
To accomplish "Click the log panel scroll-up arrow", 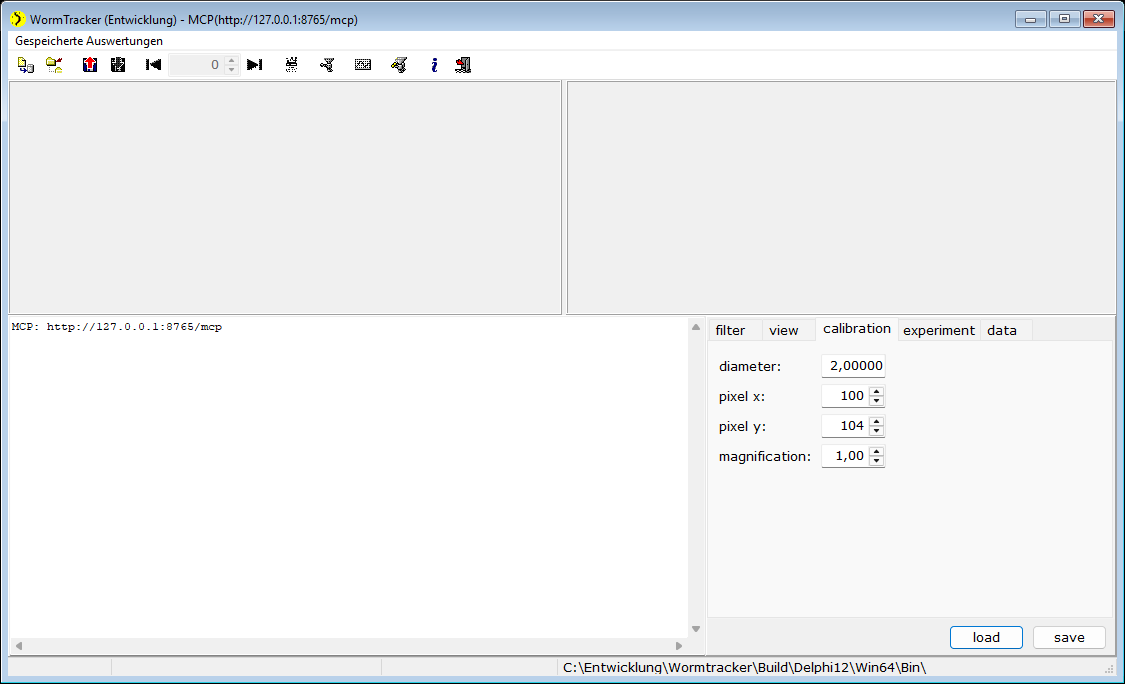I will [695, 327].
